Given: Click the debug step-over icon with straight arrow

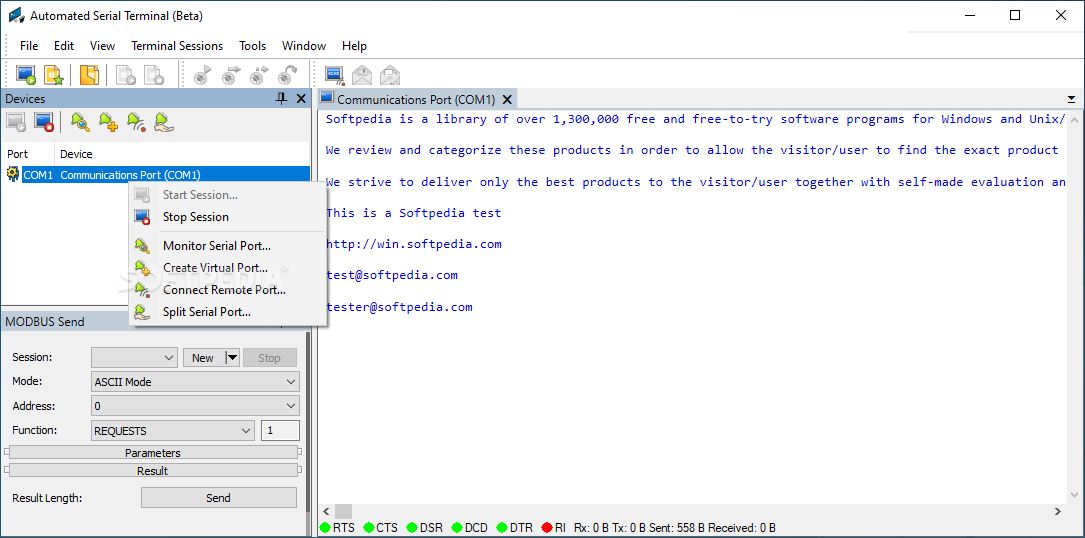Looking at the screenshot, I should [231, 74].
